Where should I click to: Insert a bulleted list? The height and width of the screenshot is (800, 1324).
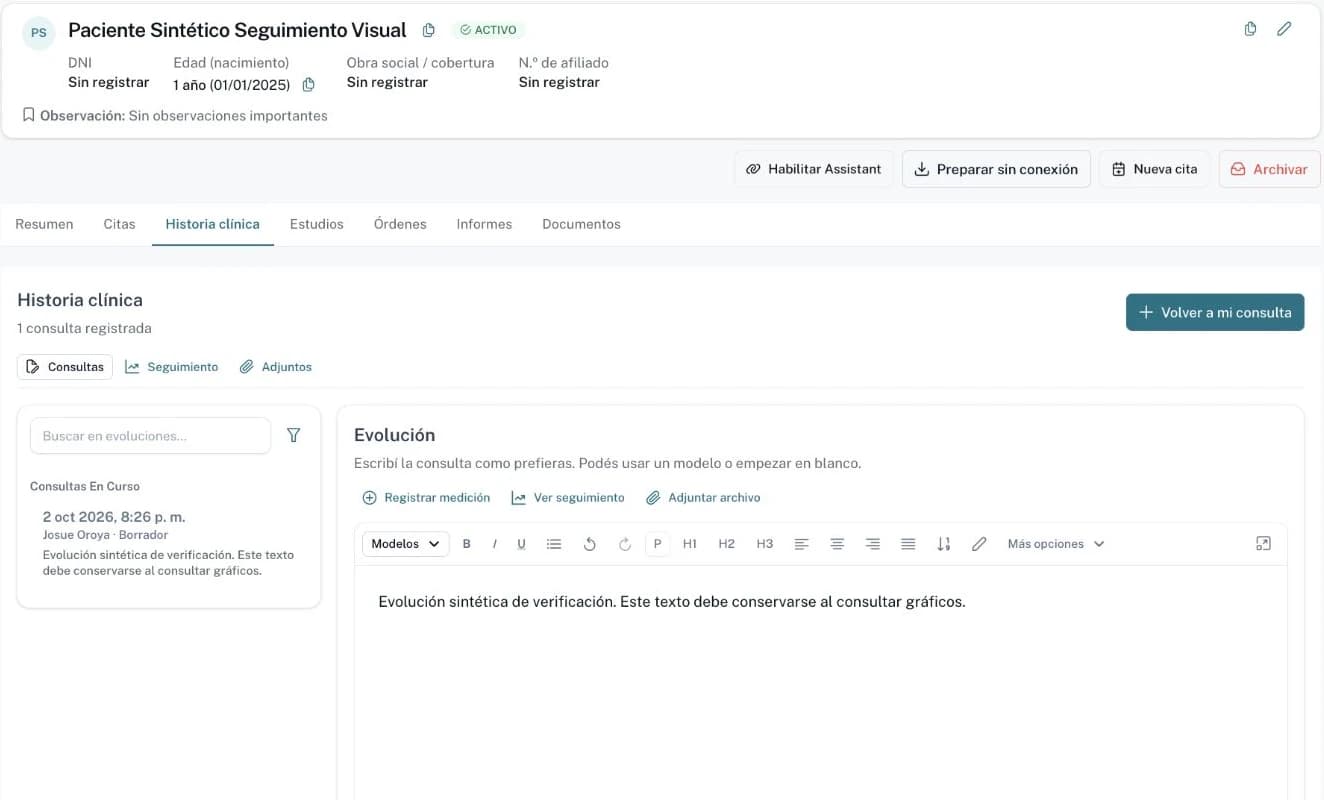554,544
